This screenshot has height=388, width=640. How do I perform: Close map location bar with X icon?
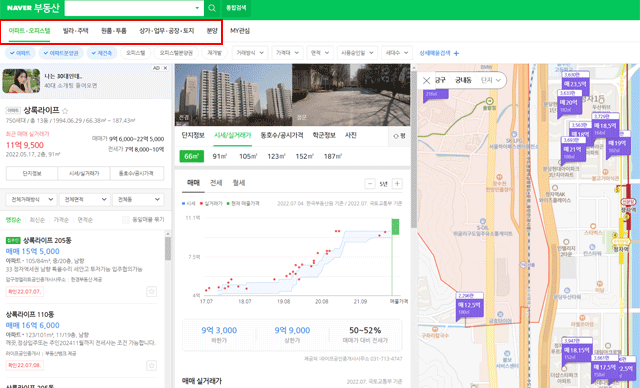point(426,80)
